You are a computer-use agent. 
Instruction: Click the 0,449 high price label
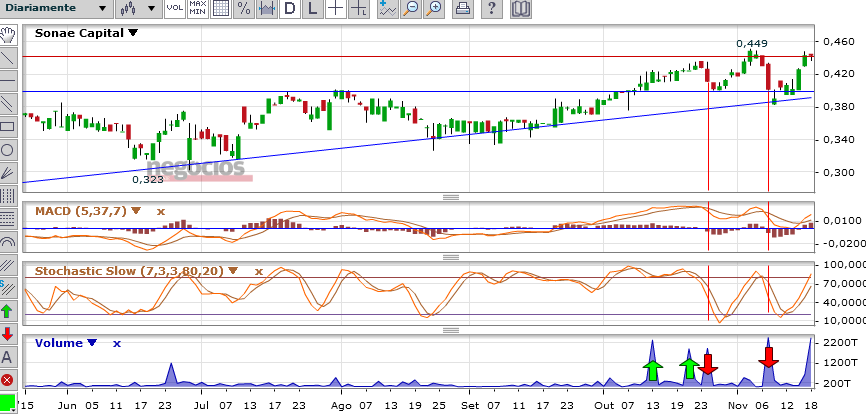pos(752,44)
